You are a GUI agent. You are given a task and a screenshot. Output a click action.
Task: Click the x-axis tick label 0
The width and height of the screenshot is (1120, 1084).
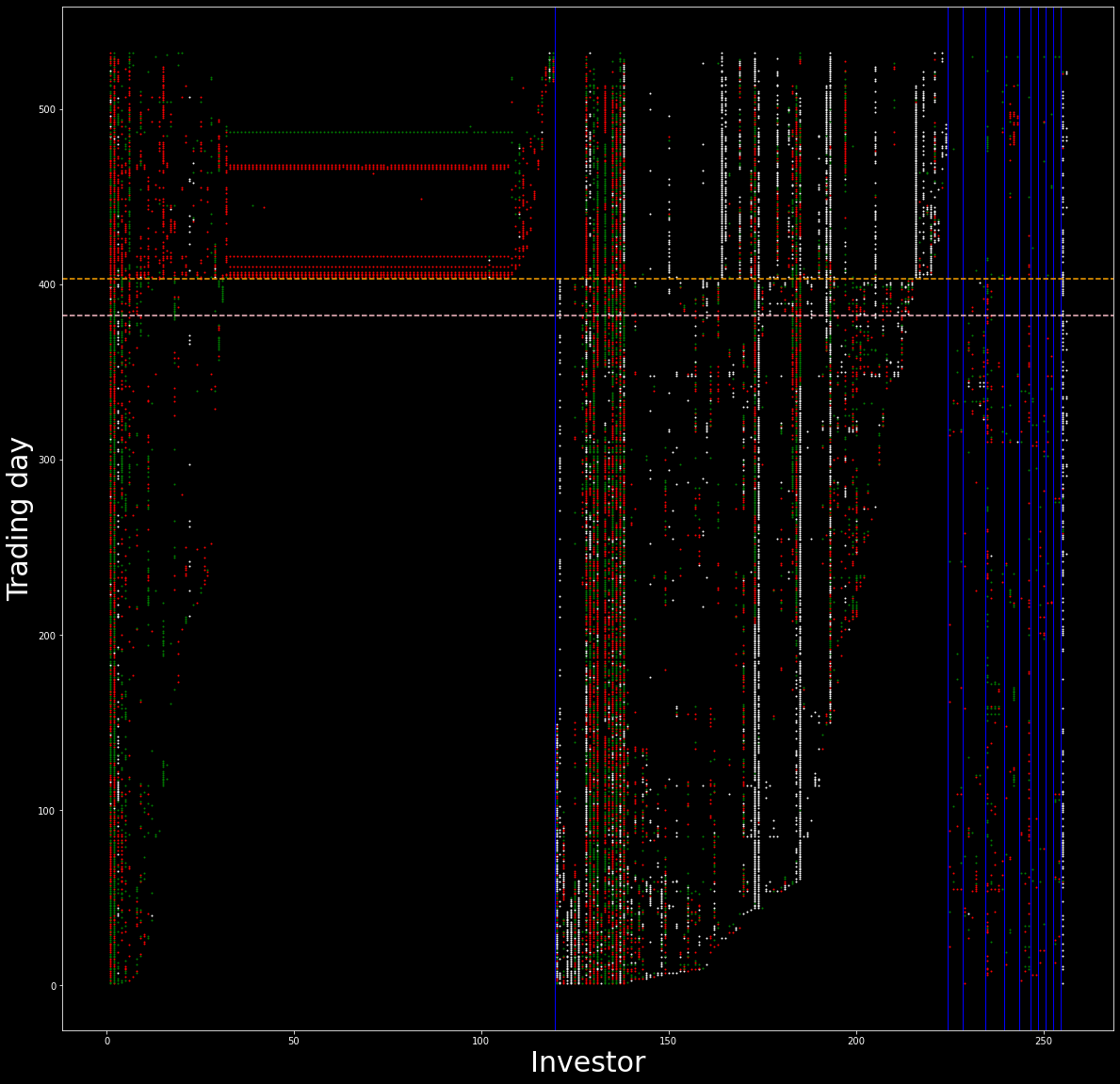pyautogui.click(x=107, y=1042)
